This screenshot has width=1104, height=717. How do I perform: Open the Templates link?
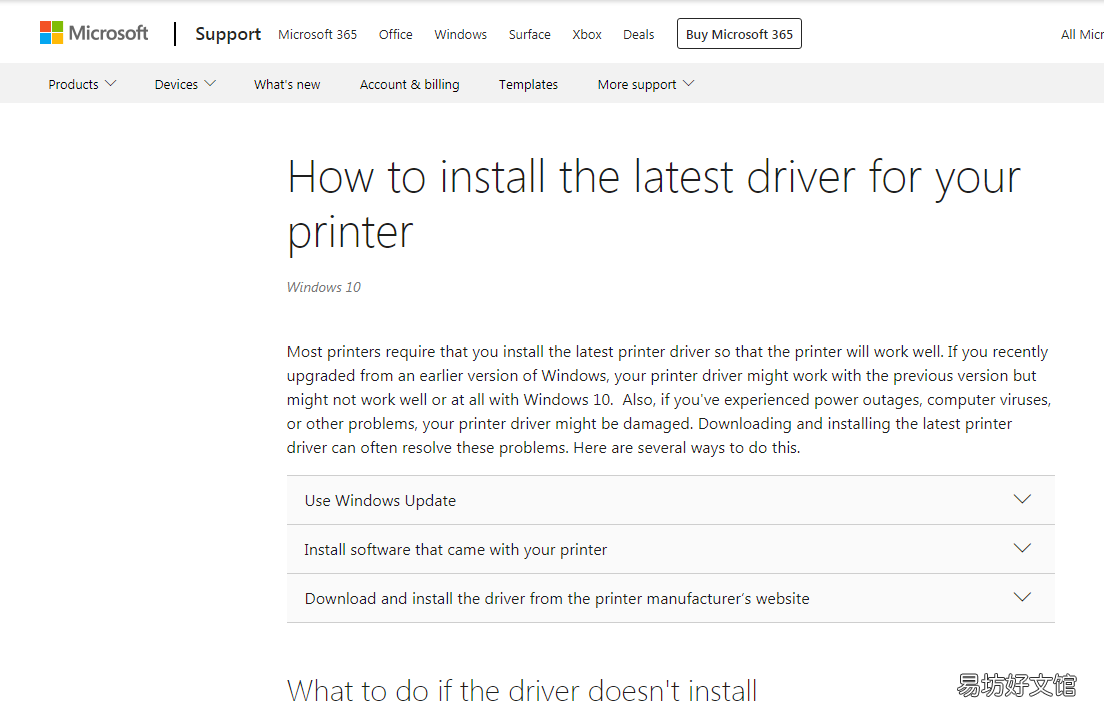(x=528, y=85)
